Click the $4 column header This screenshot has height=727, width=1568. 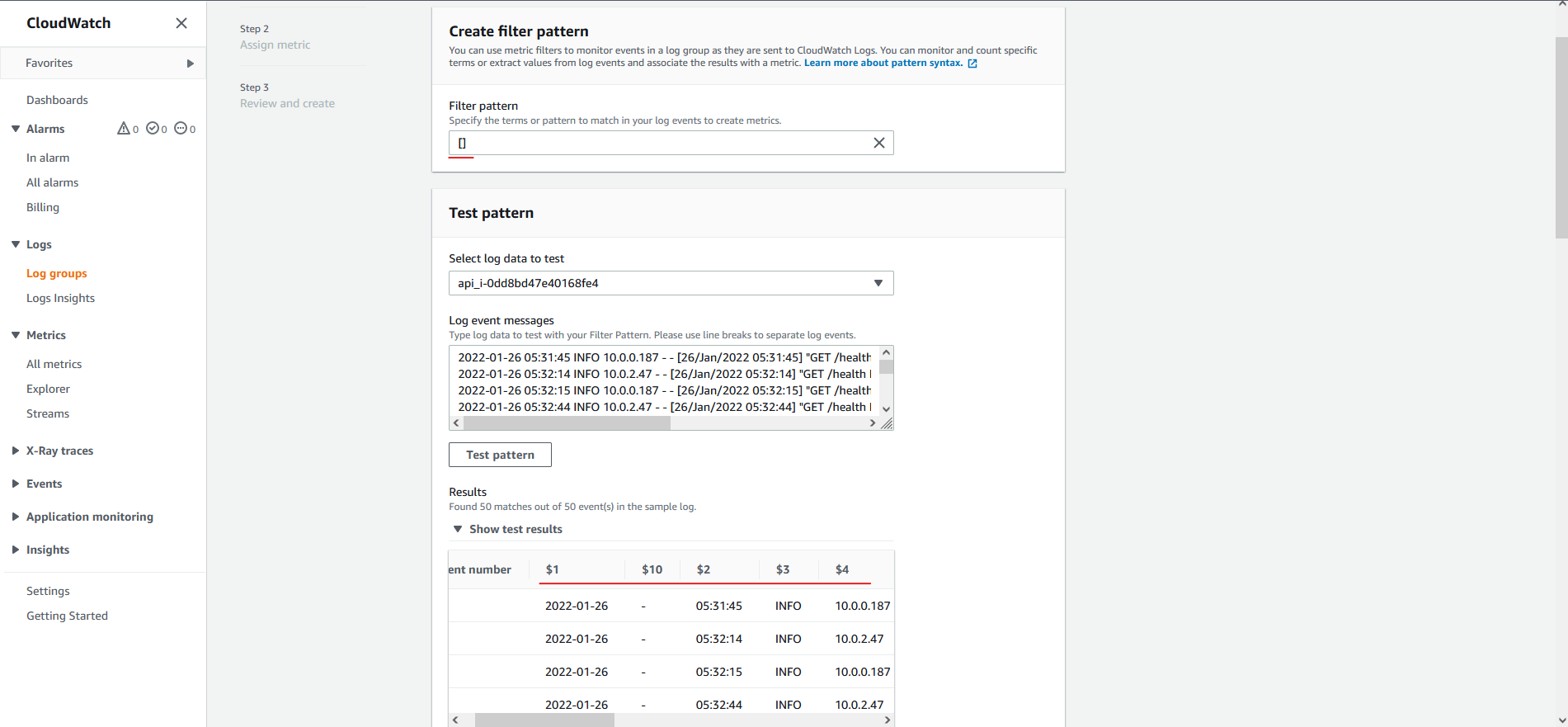tap(842, 569)
